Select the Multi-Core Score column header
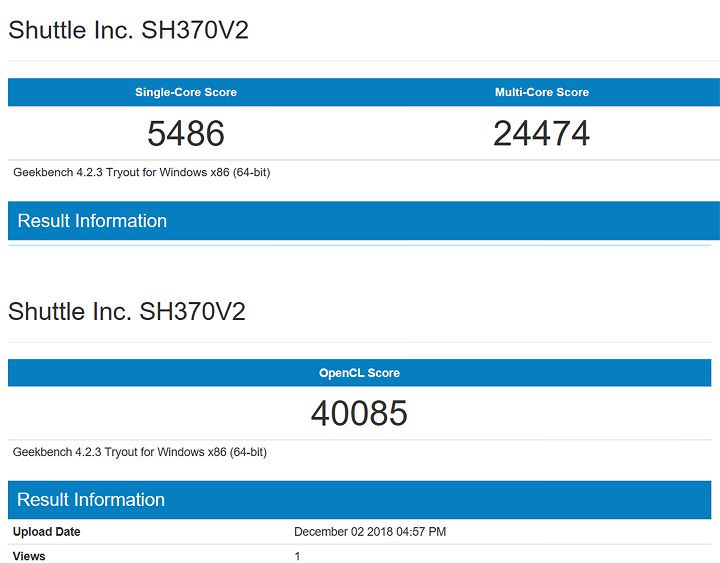The image size is (720, 563). pyautogui.click(x=542, y=92)
